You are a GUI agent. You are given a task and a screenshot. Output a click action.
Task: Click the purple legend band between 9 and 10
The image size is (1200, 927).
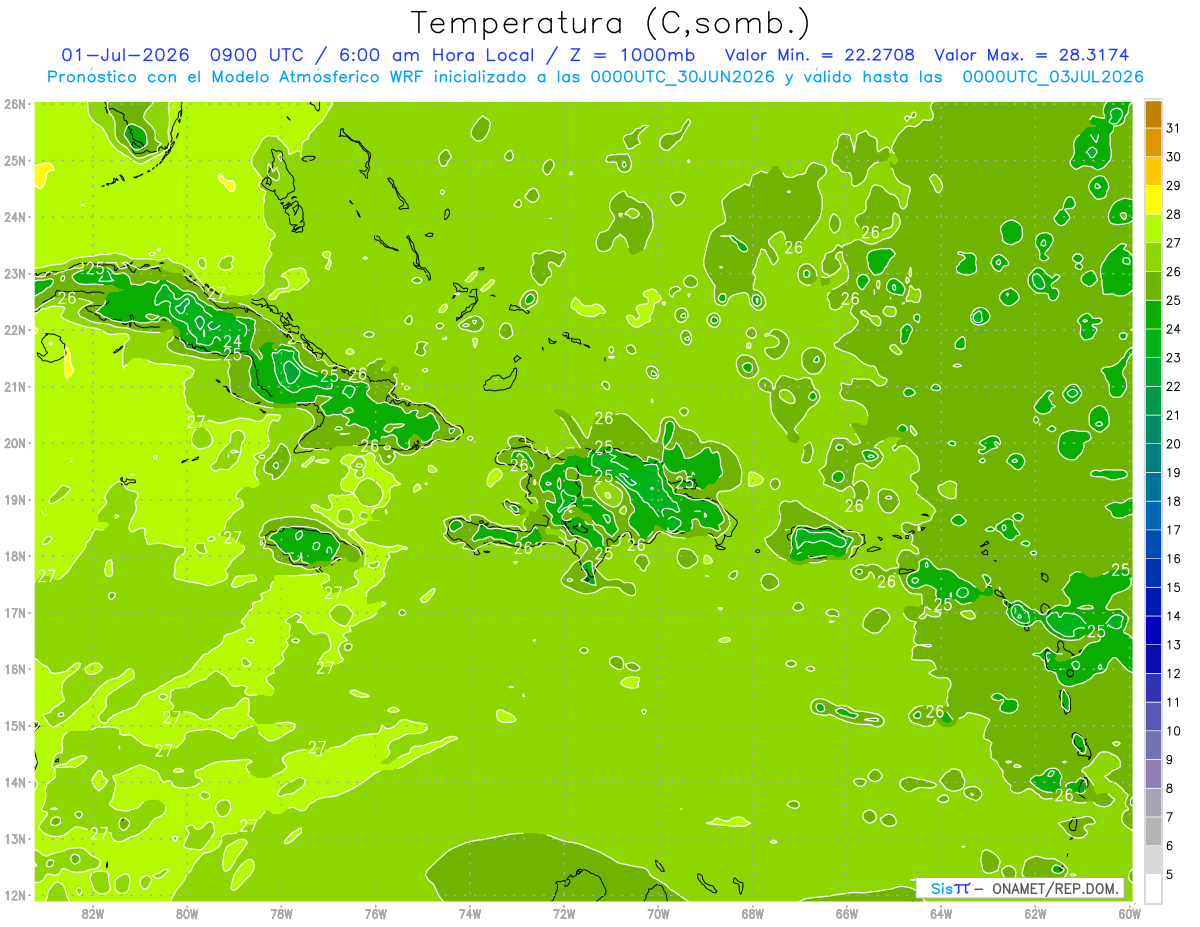1153,745
